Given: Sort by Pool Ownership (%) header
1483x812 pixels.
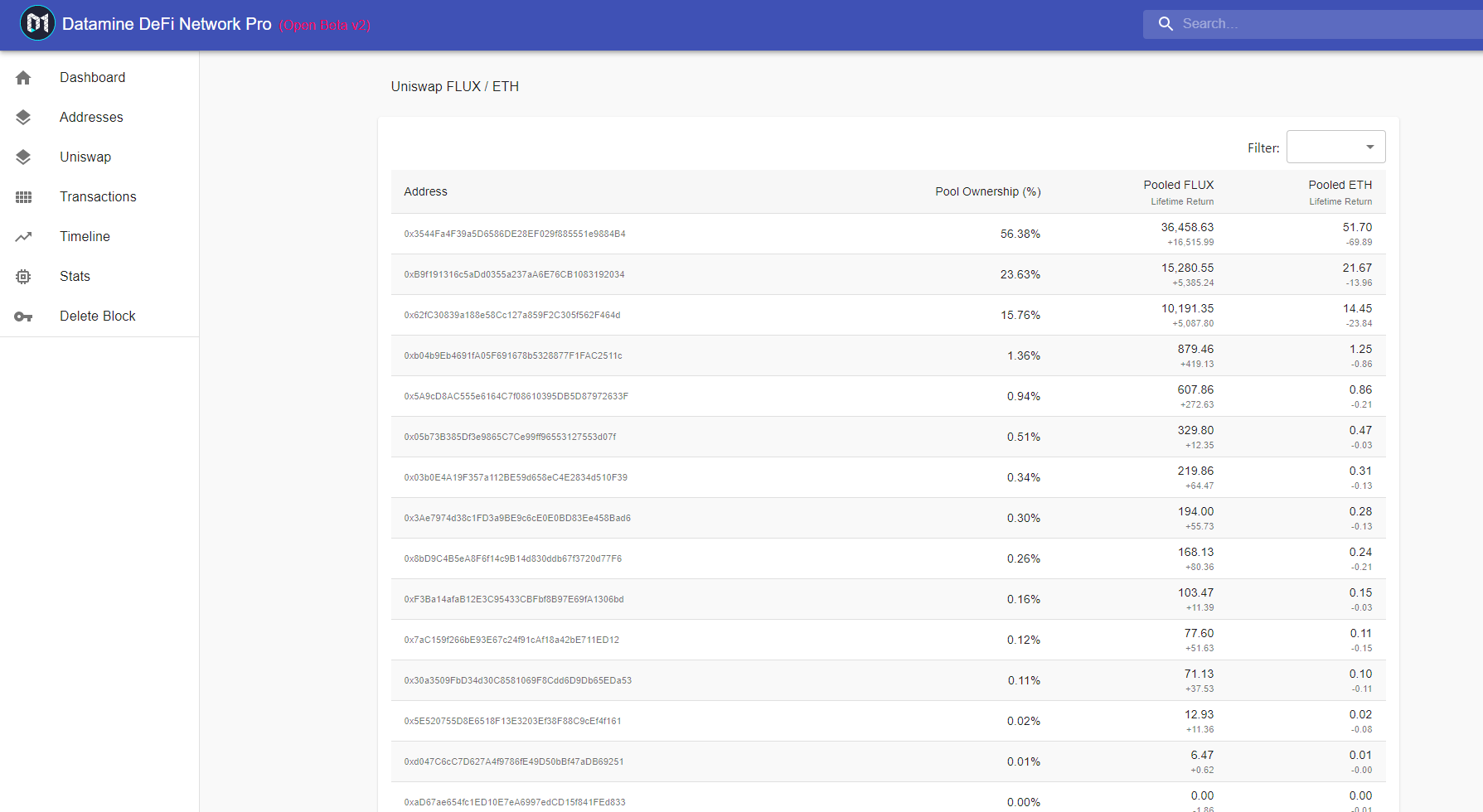Looking at the screenshot, I should tap(987, 191).
